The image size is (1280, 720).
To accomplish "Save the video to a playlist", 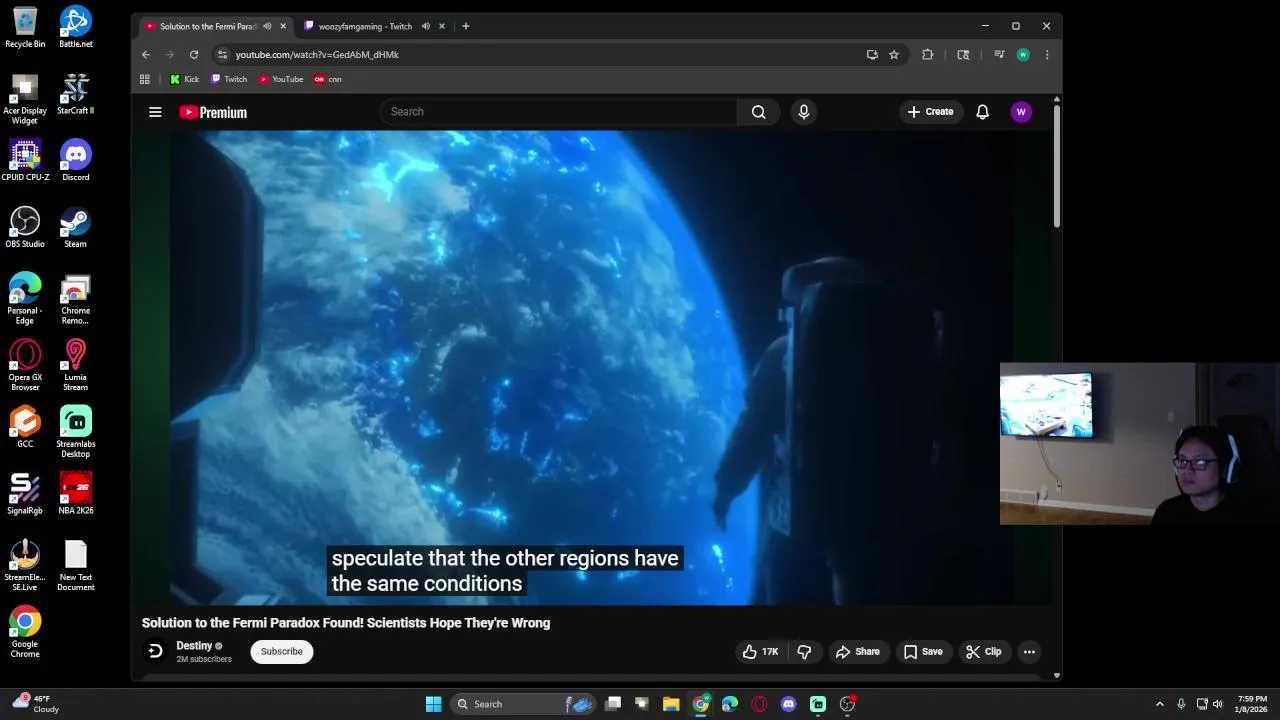I will click(x=923, y=652).
